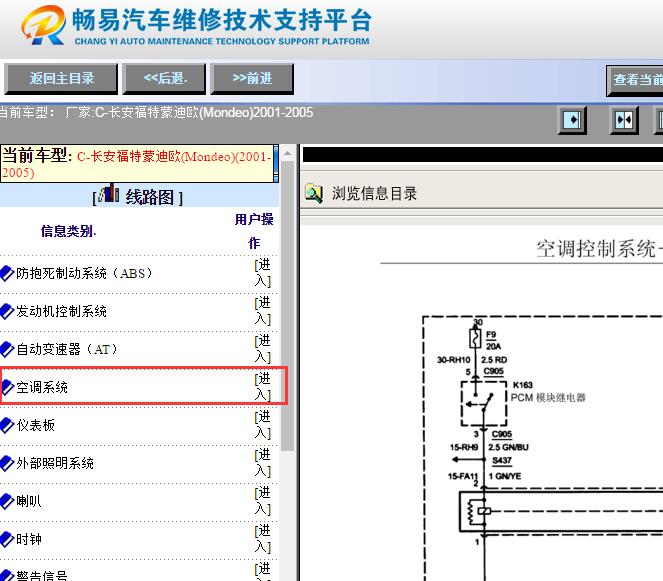The width and height of the screenshot is (663, 581).
Task: Click the Chang Yi platform logo
Action: [44, 25]
